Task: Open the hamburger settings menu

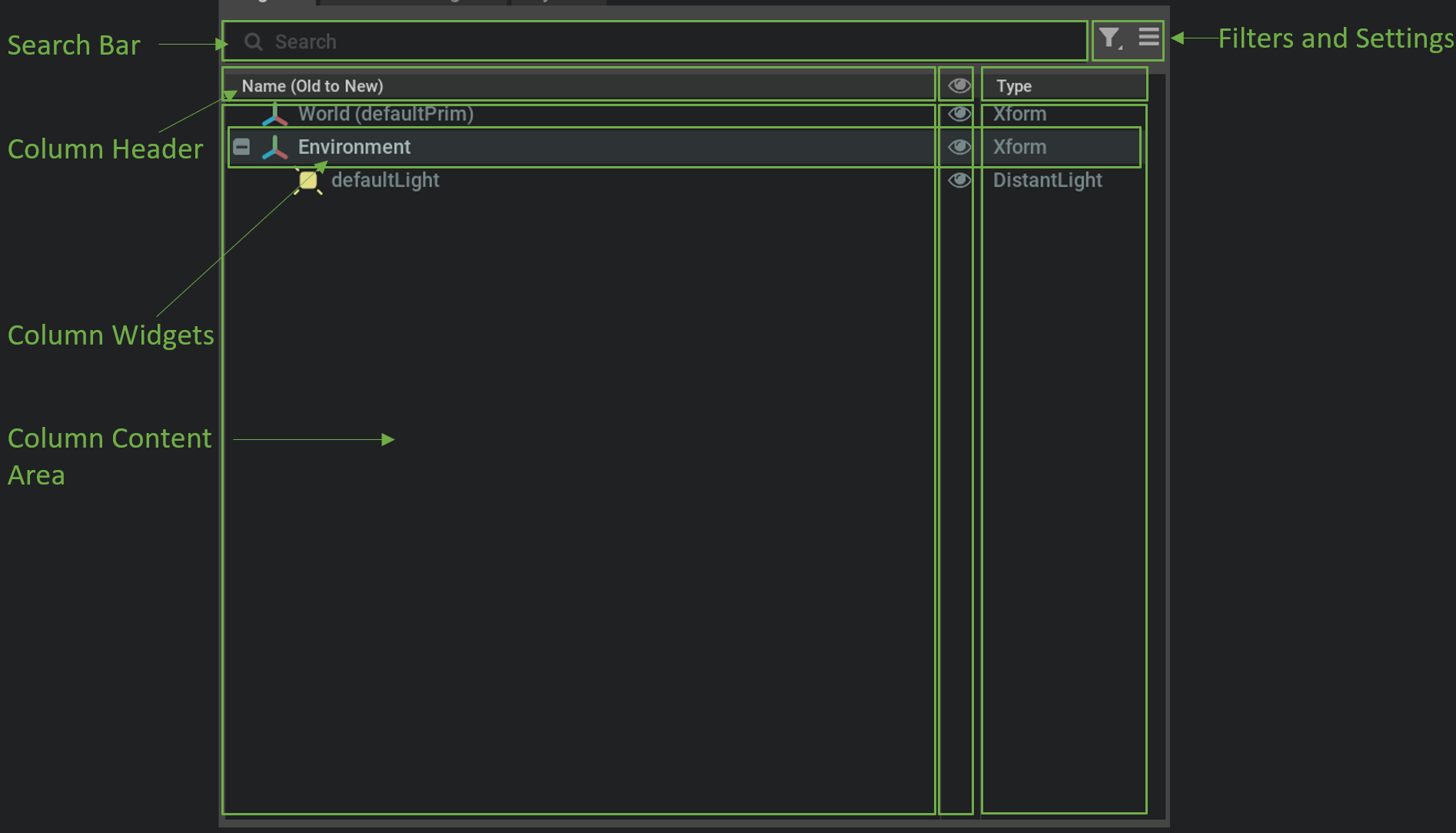Action: pos(1149,37)
